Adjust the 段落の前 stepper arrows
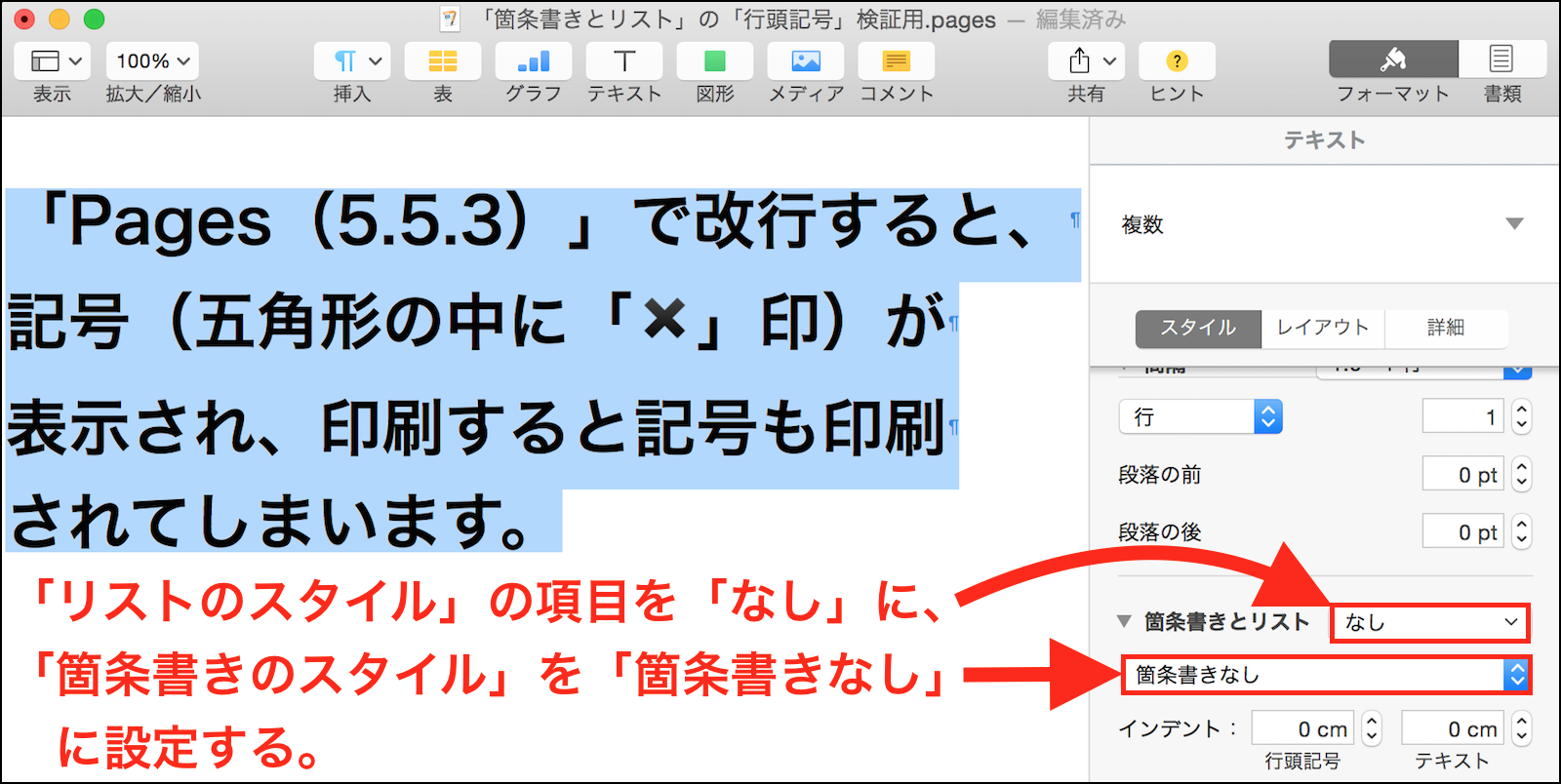The image size is (1561, 784). coord(1521,475)
